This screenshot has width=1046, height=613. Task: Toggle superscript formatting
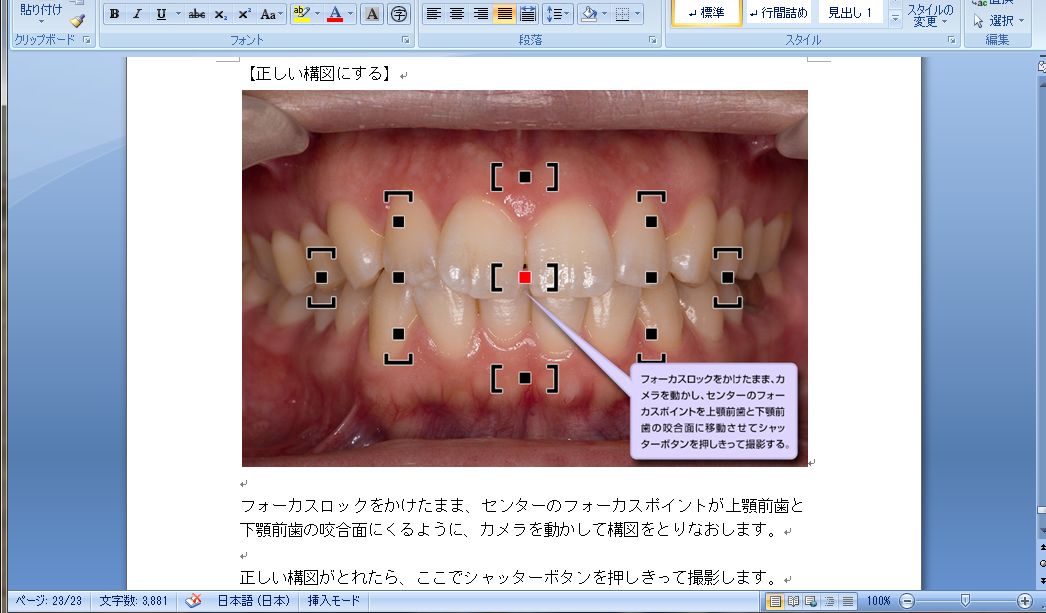[x=244, y=14]
